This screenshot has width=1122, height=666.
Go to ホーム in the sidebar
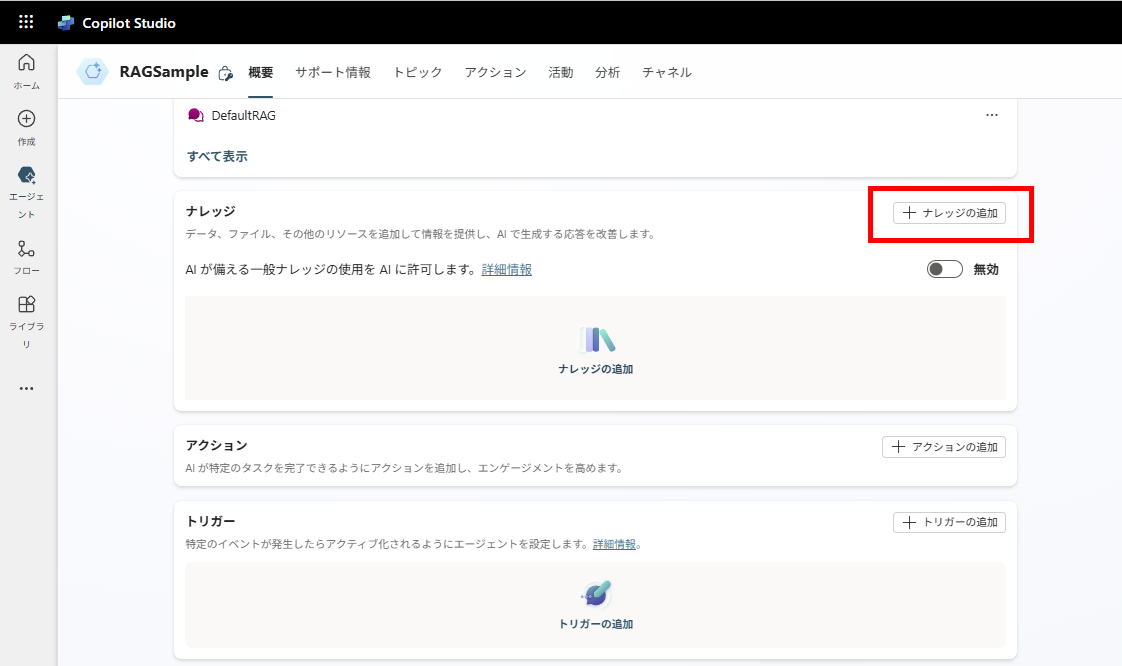tap(27, 71)
